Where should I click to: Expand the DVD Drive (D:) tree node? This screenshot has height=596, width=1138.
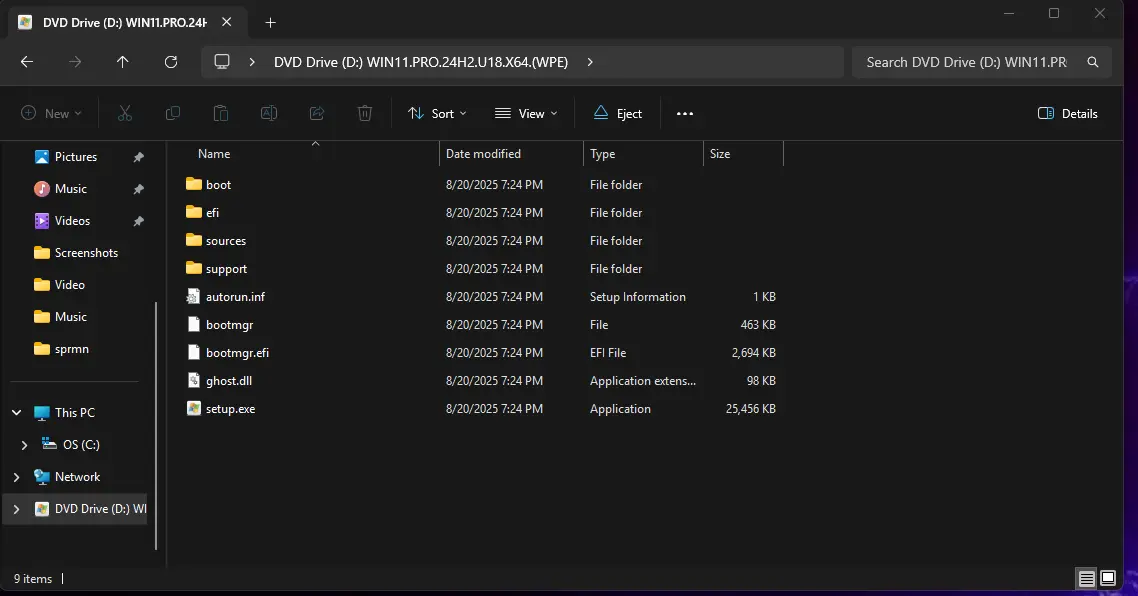[16, 509]
